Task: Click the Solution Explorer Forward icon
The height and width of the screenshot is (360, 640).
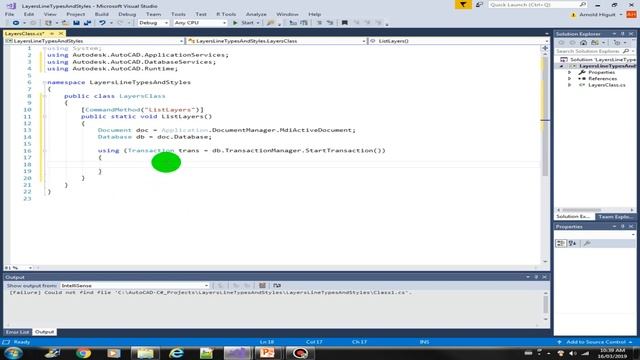Action: pyautogui.click(x=572, y=42)
